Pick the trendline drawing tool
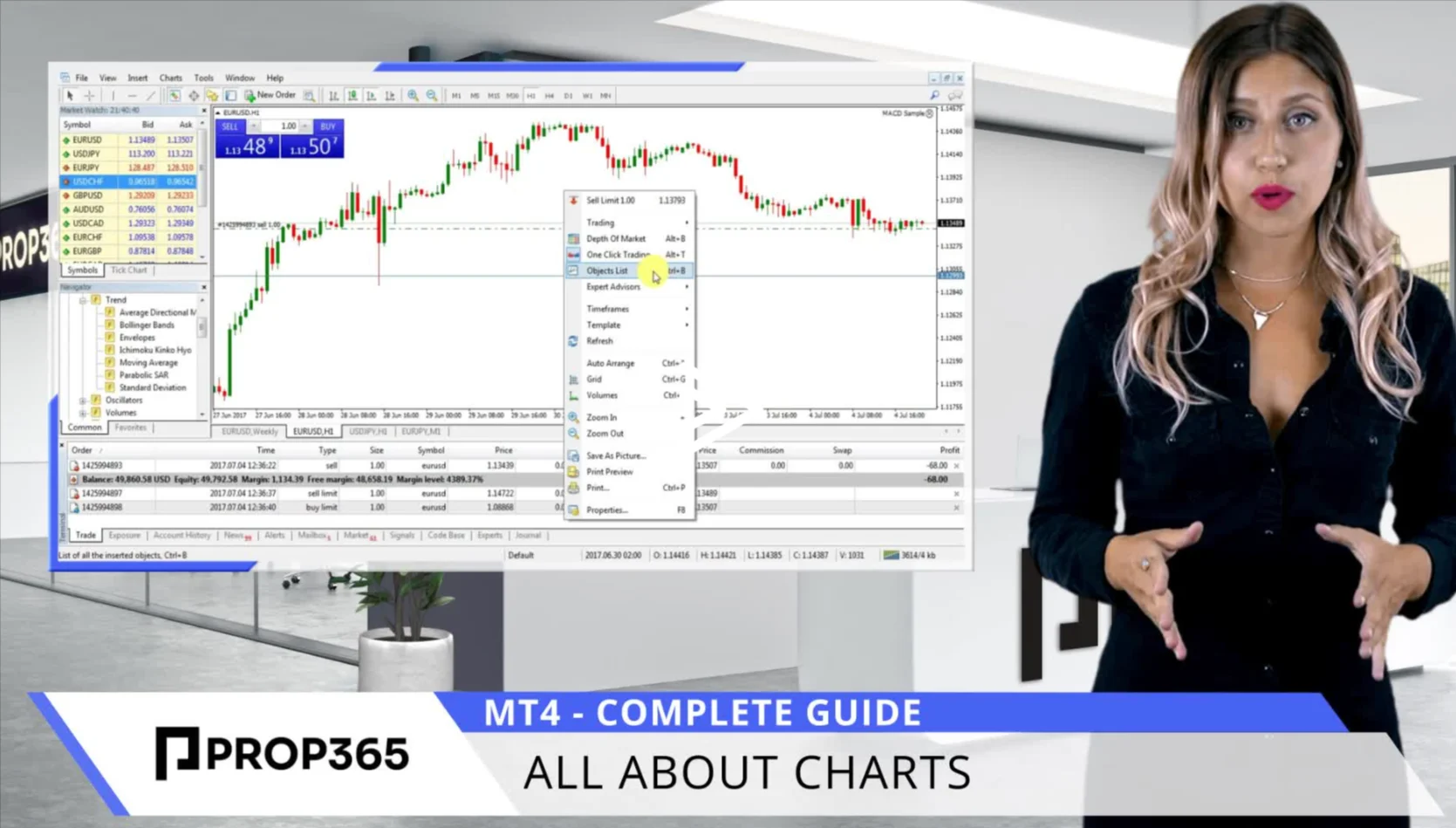 click(150, 96)
